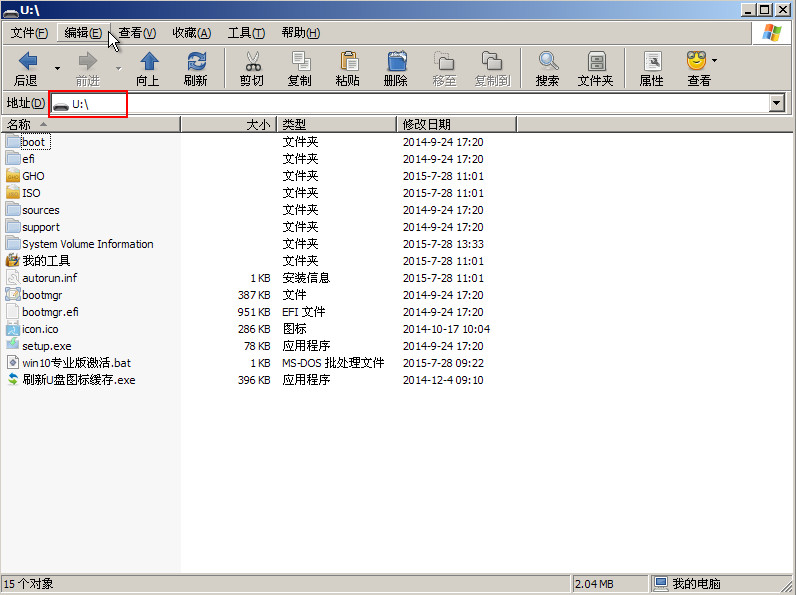Open the 文件(F) menu
796x595 pixels.
pos(29,33)
